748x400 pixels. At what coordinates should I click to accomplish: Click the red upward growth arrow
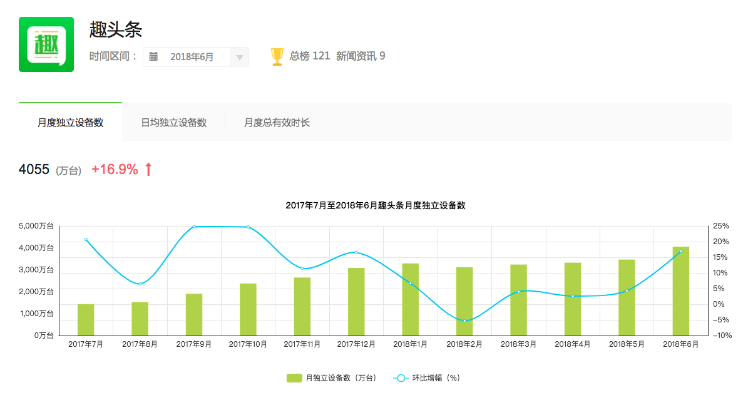coord(148,169)
